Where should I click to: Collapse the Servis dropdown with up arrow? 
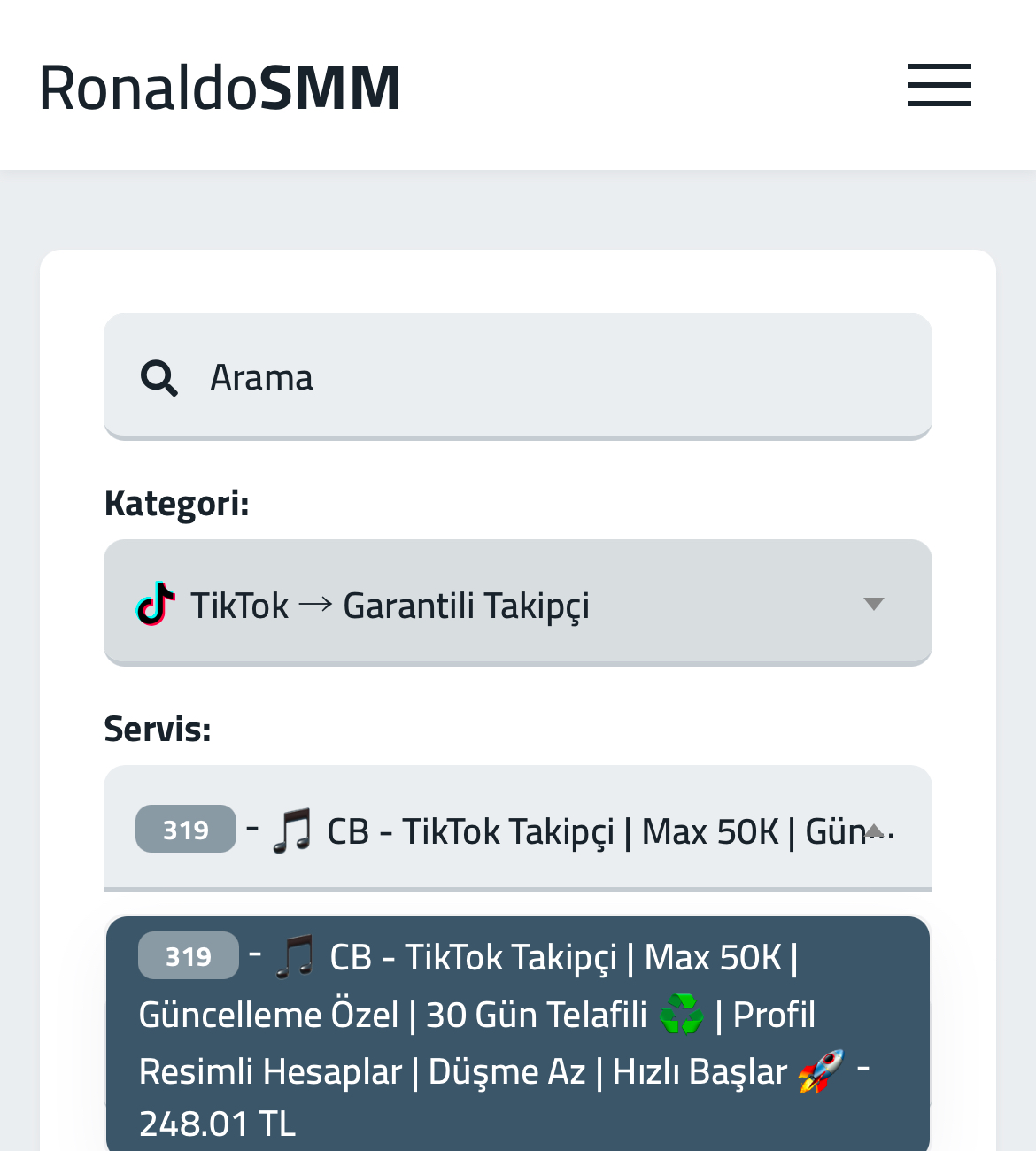[x=874, y=830]
